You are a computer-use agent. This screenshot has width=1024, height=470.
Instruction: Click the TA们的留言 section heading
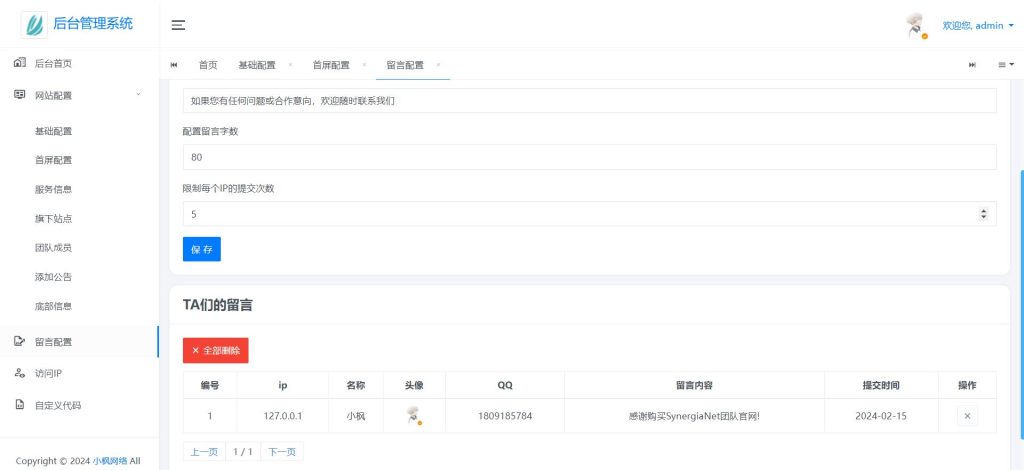coord(217,305)
